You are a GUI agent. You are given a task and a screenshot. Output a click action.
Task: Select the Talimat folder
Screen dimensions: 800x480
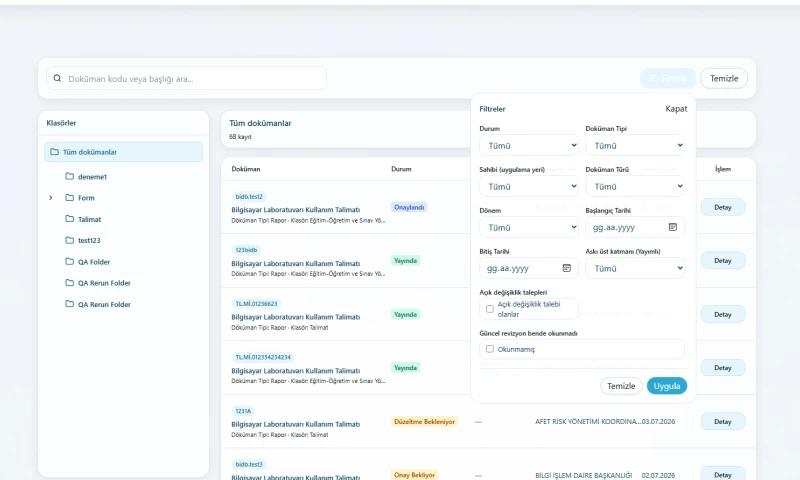tap(90, 219)
